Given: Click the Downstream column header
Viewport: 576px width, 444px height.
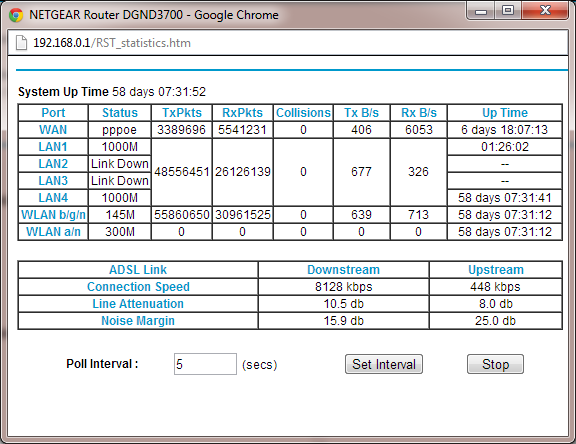Looking at the screenshot, I should tap(343, 270).
